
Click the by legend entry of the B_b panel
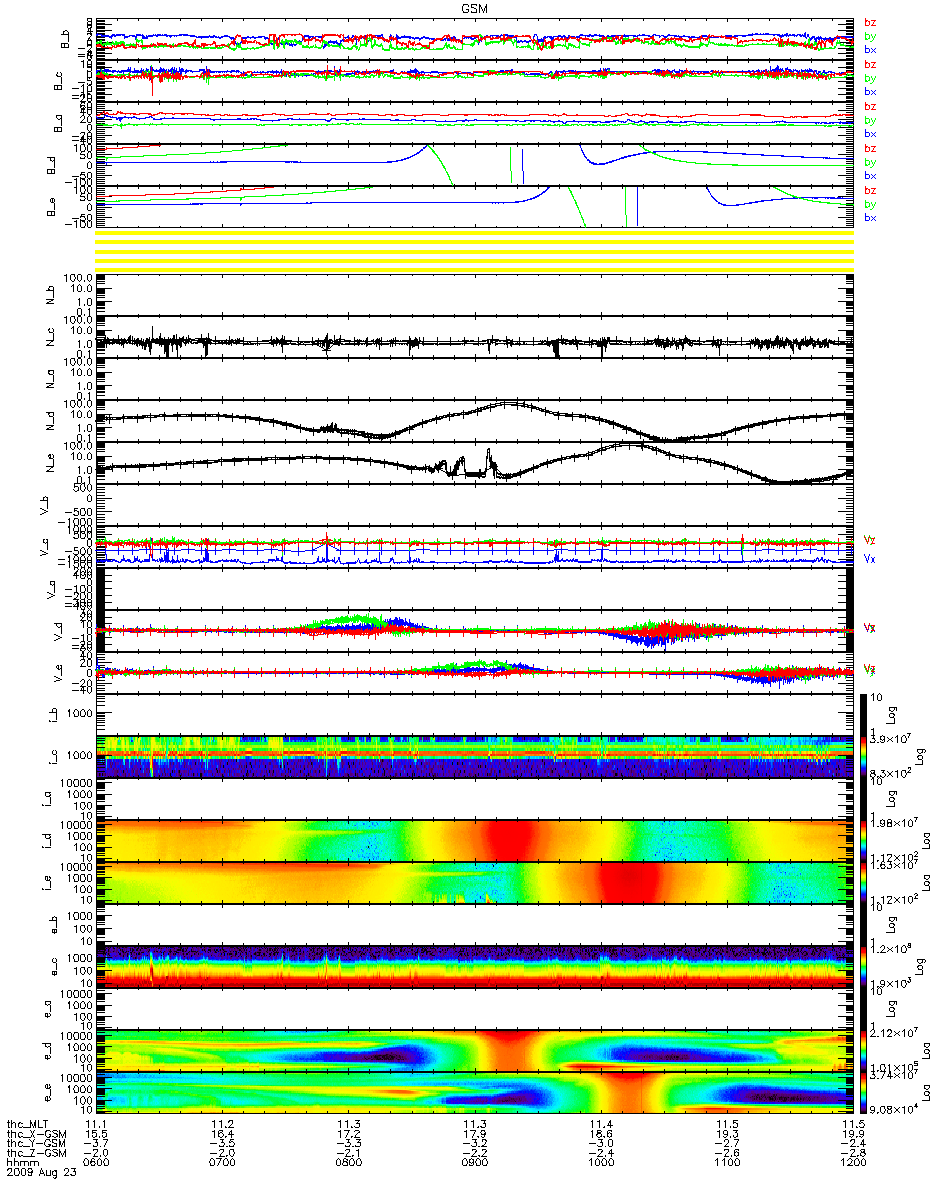(x=870, y=36)
